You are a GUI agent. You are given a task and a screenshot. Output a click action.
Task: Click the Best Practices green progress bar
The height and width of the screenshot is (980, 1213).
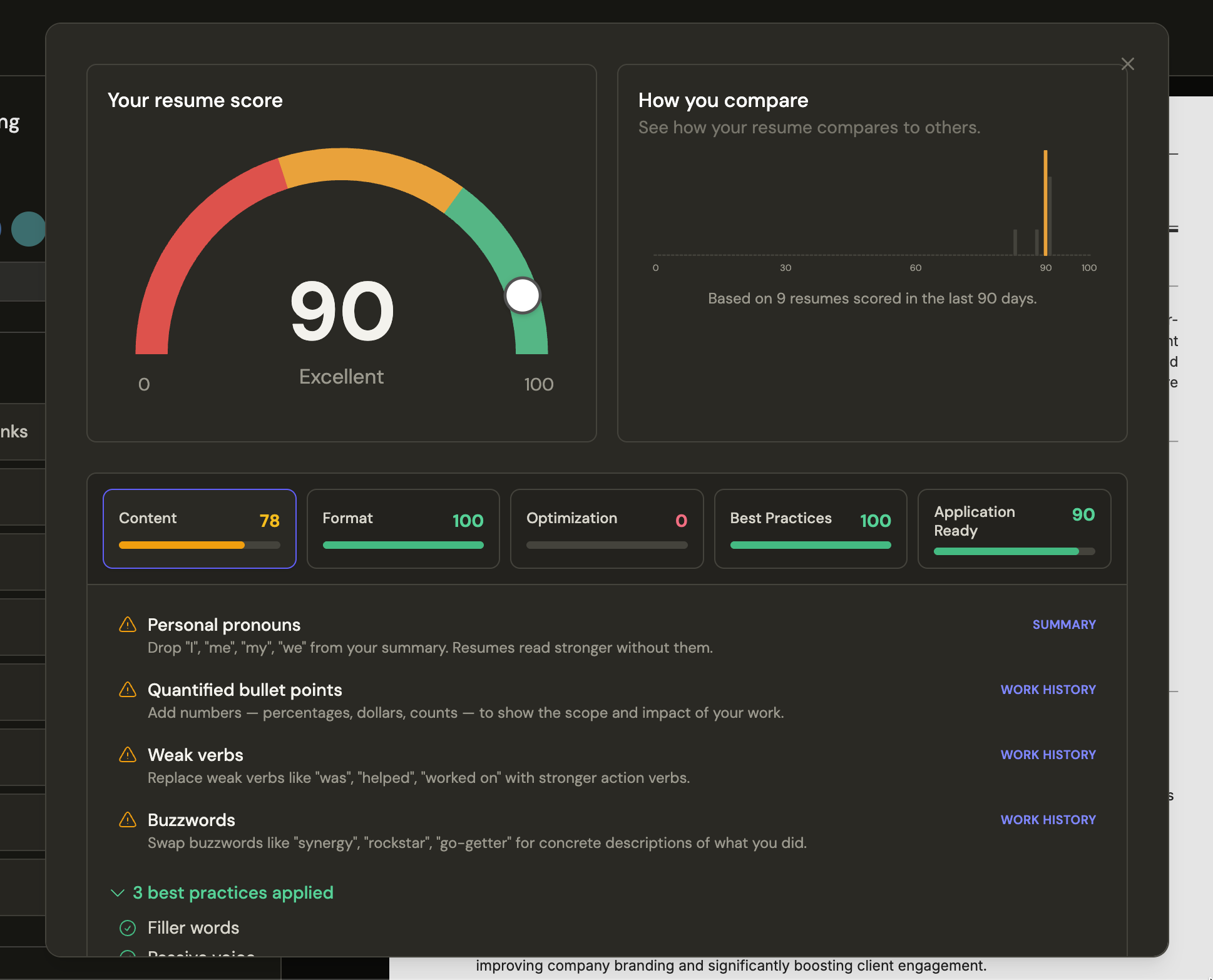(x=811, y=545)
